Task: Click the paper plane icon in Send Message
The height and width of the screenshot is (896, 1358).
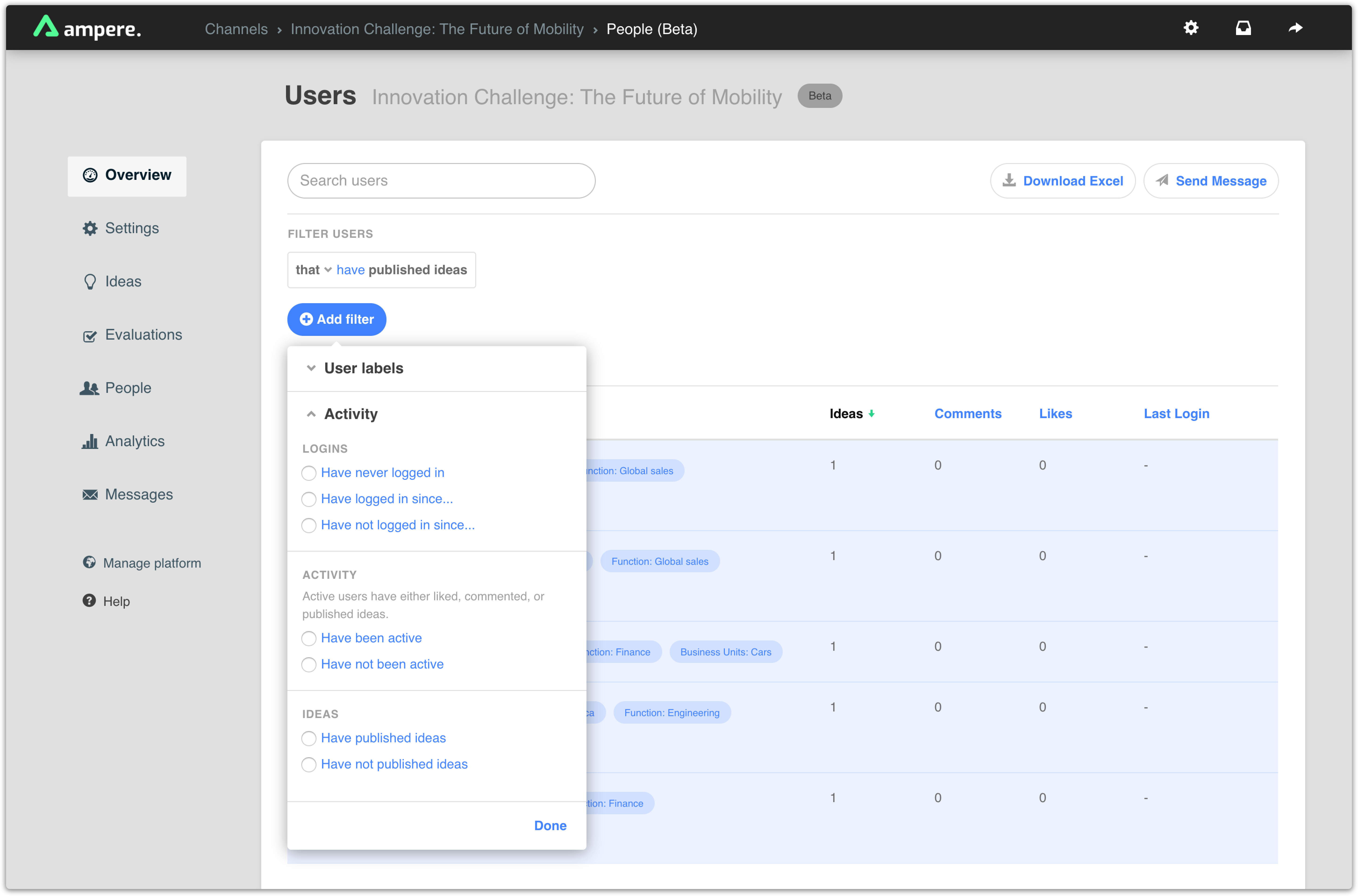Action: click(x=1162, y=181)
